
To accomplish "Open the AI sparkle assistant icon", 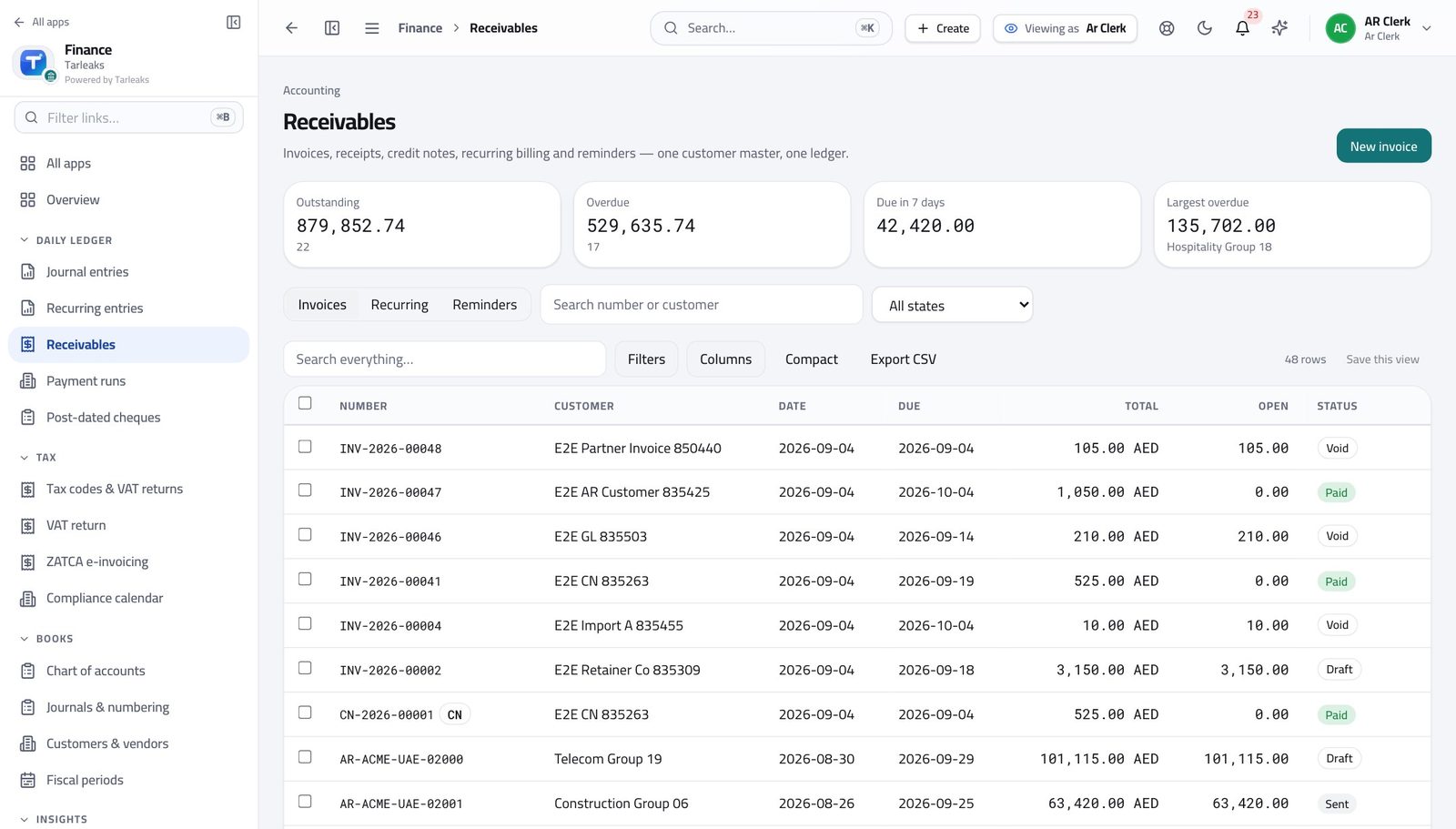I will click(1280, 28).
